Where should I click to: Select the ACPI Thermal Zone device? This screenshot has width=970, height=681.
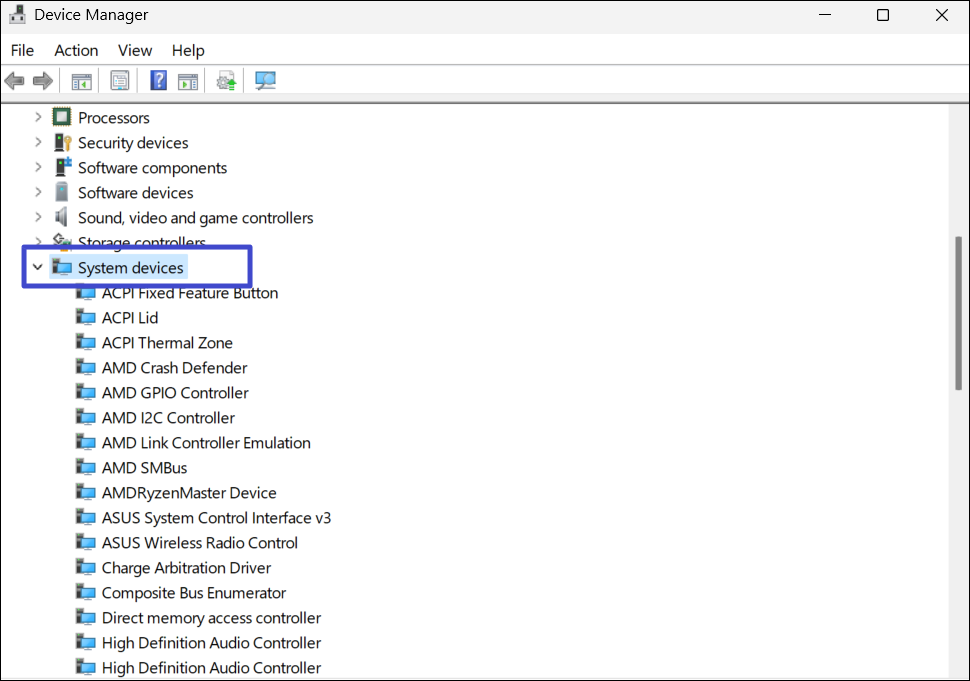click(167, 343)
